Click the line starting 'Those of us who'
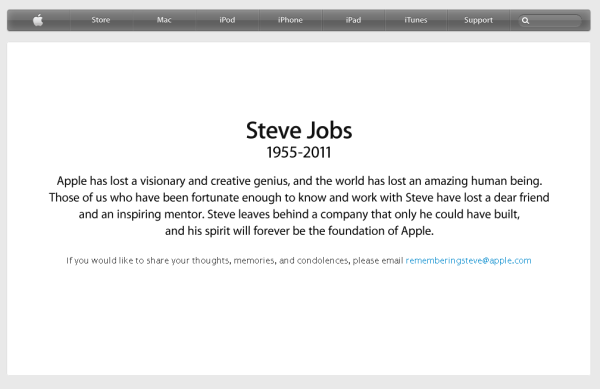Image resolution: width=600 pixels, height=389 pixels. (x=299, y=198)
